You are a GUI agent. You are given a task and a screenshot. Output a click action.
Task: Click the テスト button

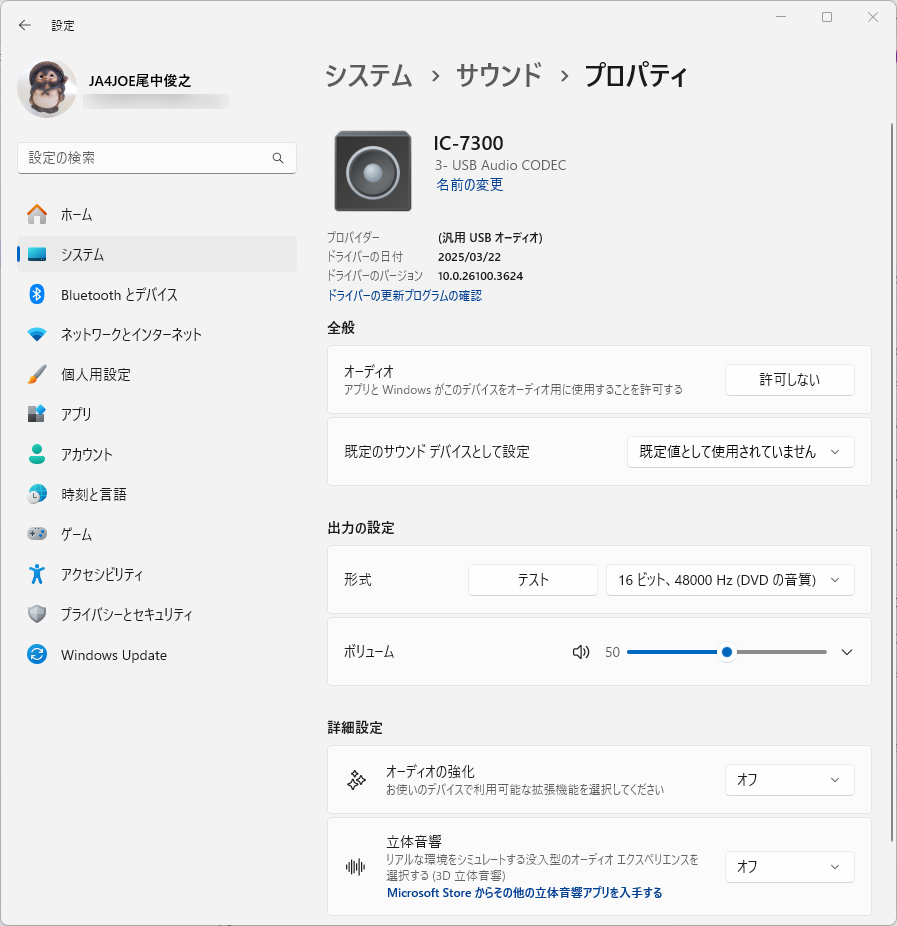click(x=533, y=580)
